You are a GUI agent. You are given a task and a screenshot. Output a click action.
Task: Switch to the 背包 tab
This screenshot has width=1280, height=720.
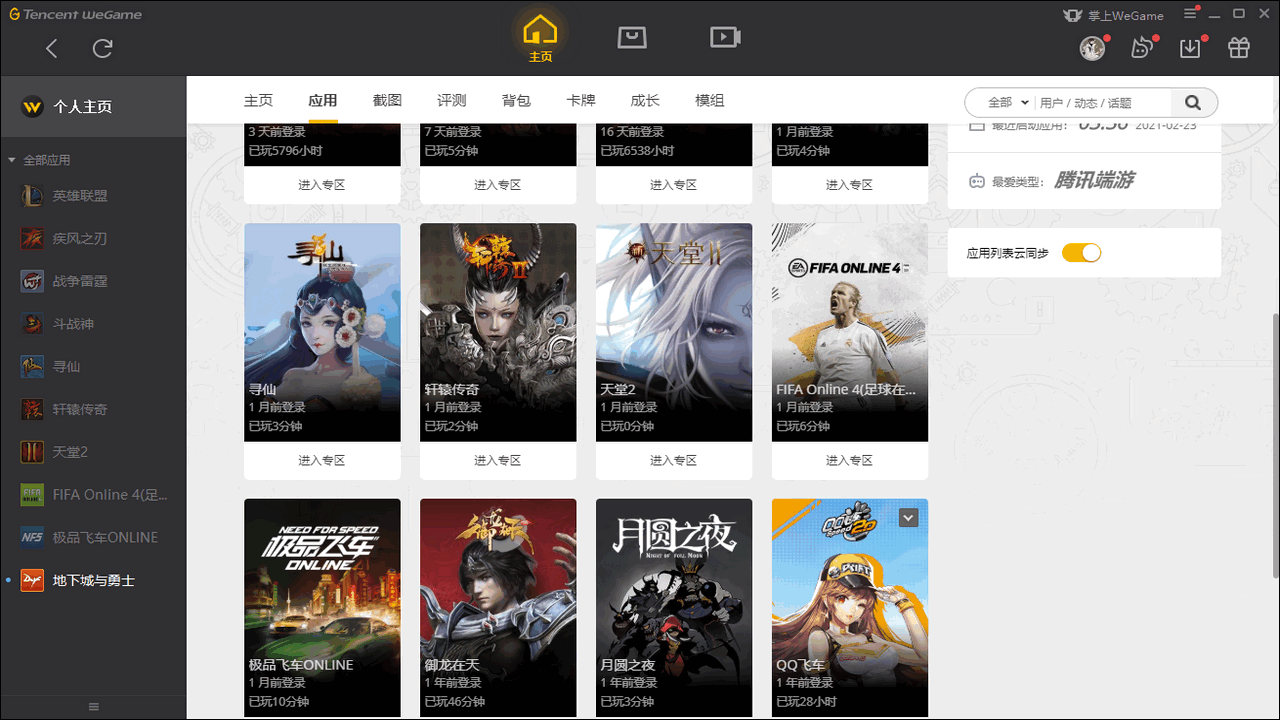(516, 100)
